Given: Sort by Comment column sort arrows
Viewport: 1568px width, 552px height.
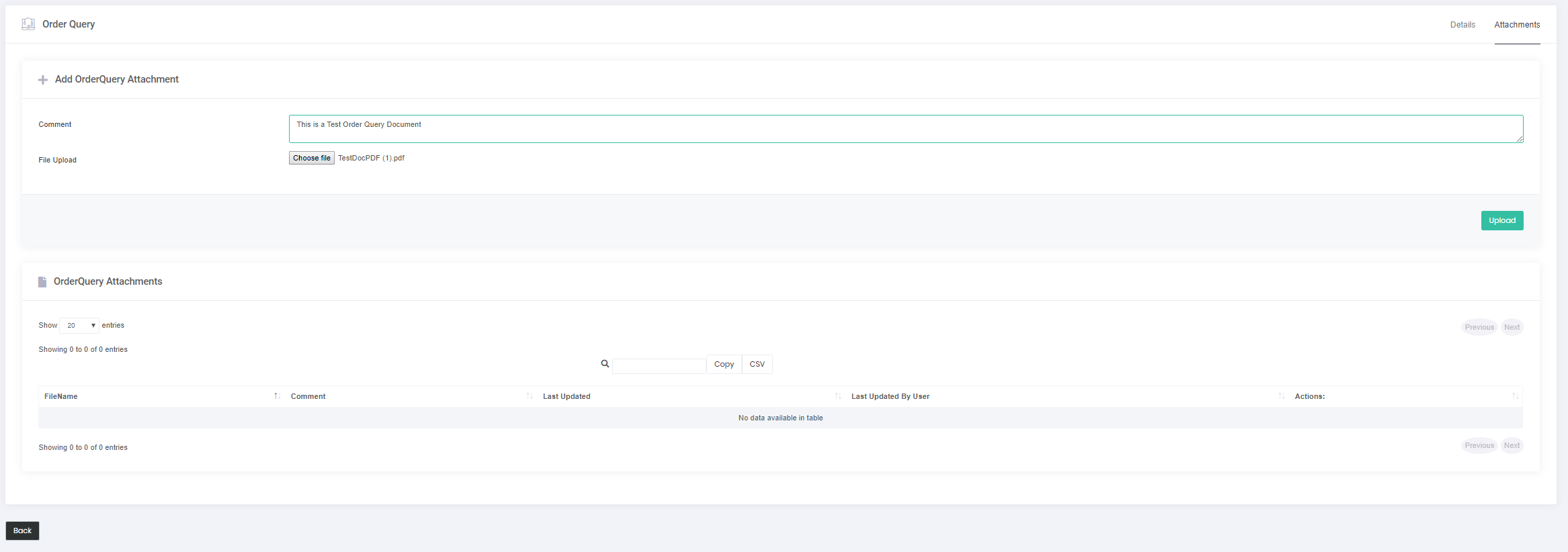Looking at the screenshot, I should (x=530, y=396).
